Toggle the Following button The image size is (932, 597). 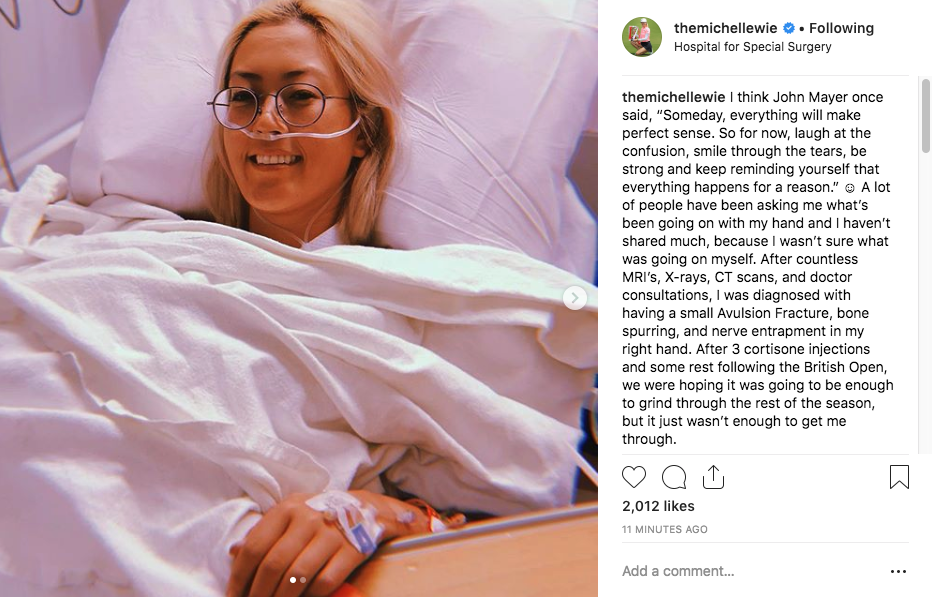[841, 28]
